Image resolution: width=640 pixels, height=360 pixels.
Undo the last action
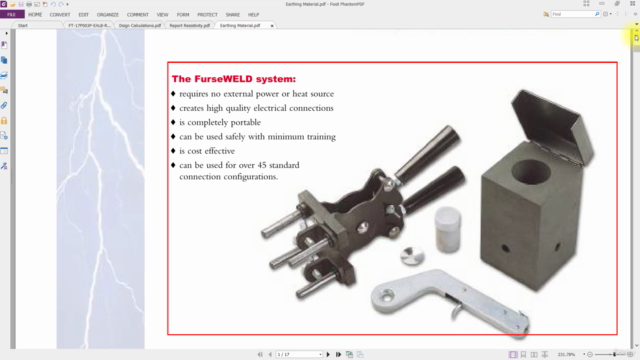[53, 4]
